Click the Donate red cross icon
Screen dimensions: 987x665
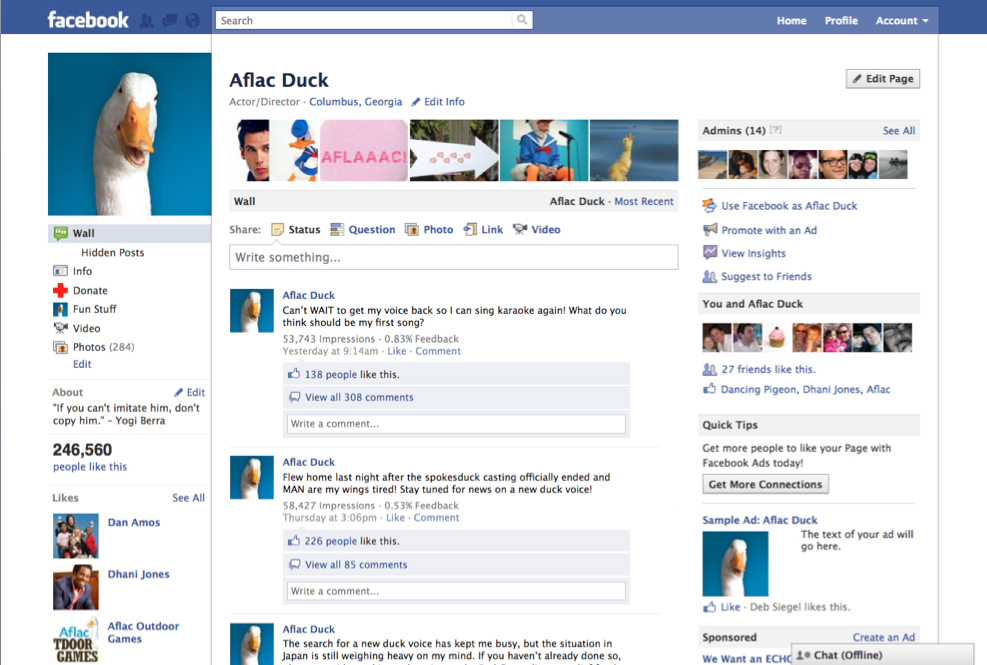[x=61, y=291]
